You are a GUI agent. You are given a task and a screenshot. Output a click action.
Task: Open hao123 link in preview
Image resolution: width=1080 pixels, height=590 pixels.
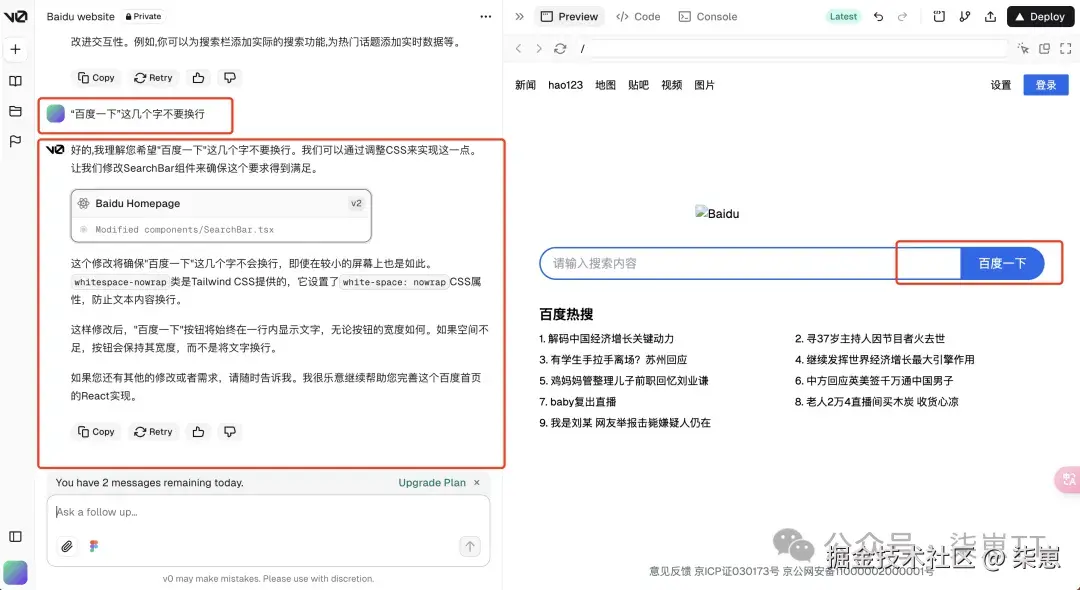click(565, 85)
